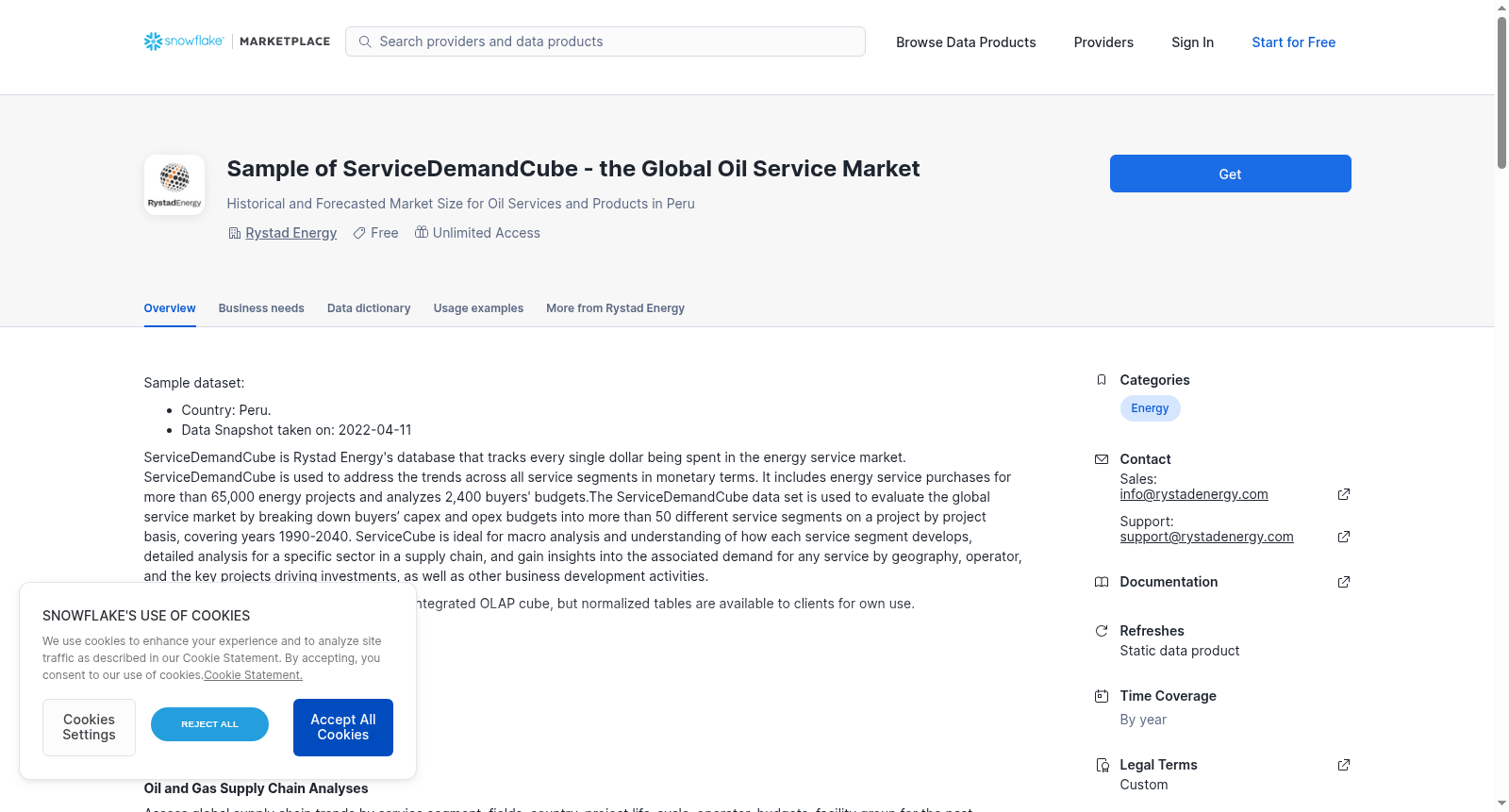Open the Data dictionary tab

tap(369, 308)
